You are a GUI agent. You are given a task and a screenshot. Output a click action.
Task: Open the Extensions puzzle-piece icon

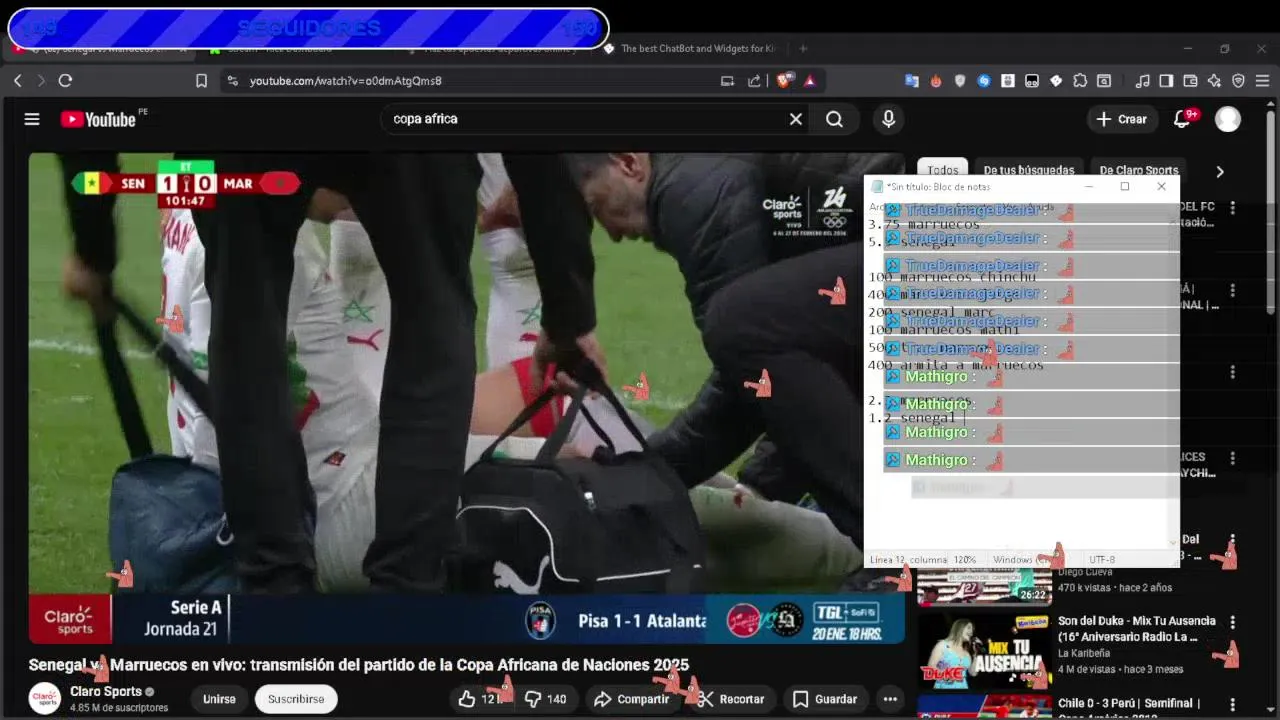point(1080,81)
